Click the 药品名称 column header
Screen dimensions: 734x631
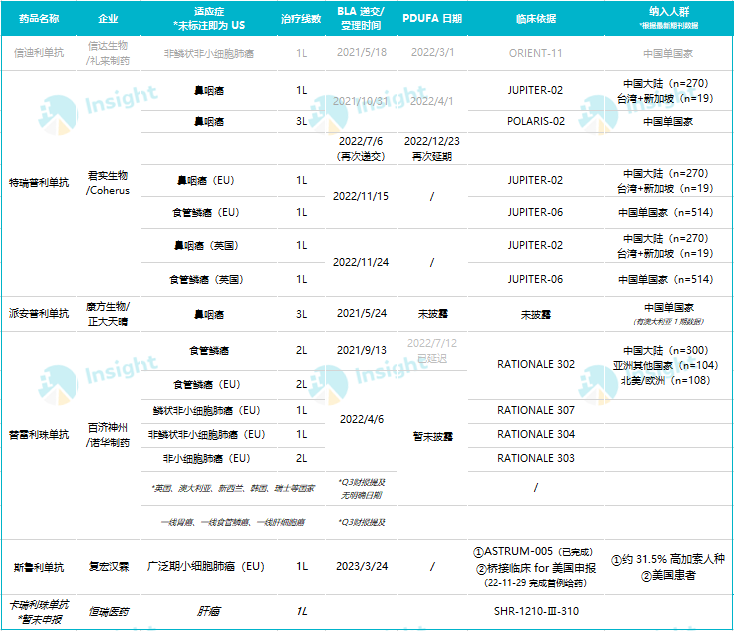(39, 19)
